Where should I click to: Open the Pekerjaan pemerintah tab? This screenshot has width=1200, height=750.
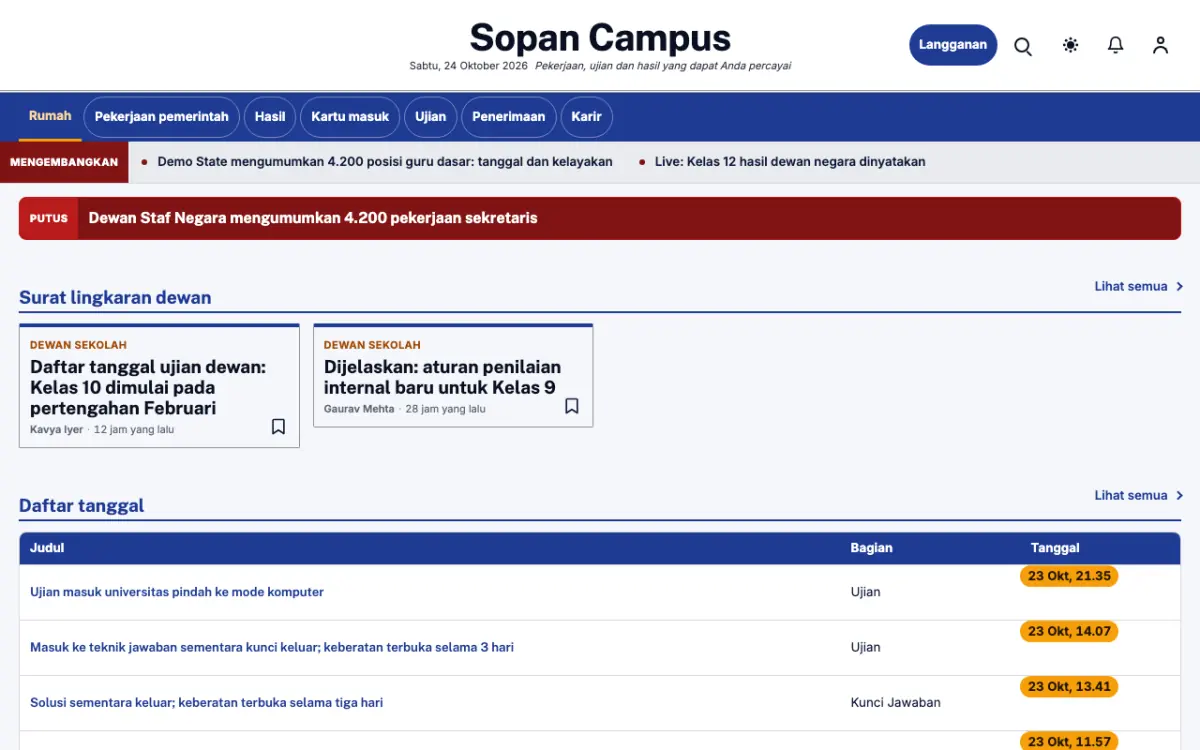pyautogui.click(x=161, y=117)
